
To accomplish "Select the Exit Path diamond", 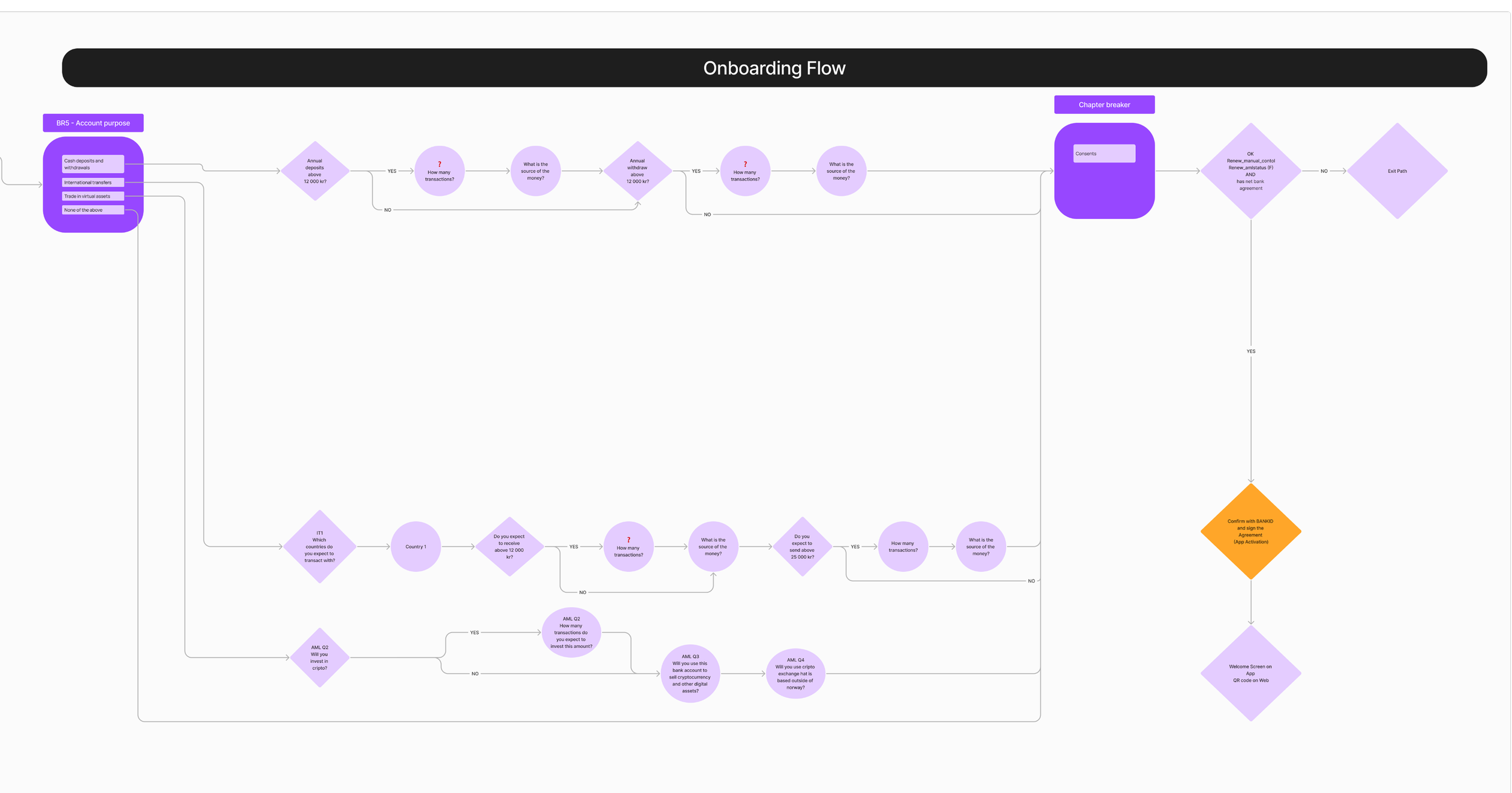I will pyautogui.click(x=1397, y=171).
